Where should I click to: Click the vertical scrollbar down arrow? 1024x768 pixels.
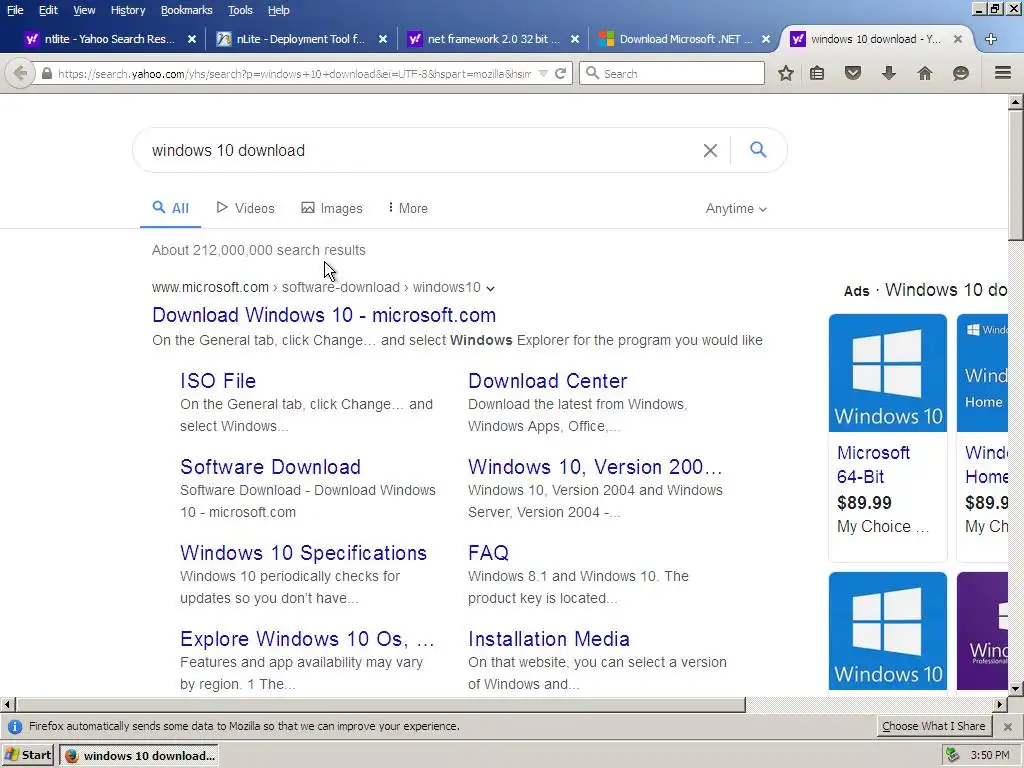click(x=1015, y=688)
